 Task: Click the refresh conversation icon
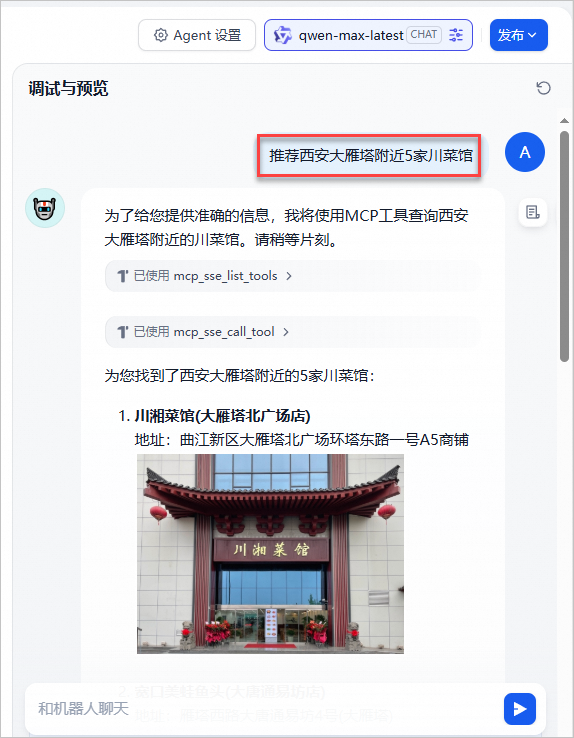tap(543, 88)
